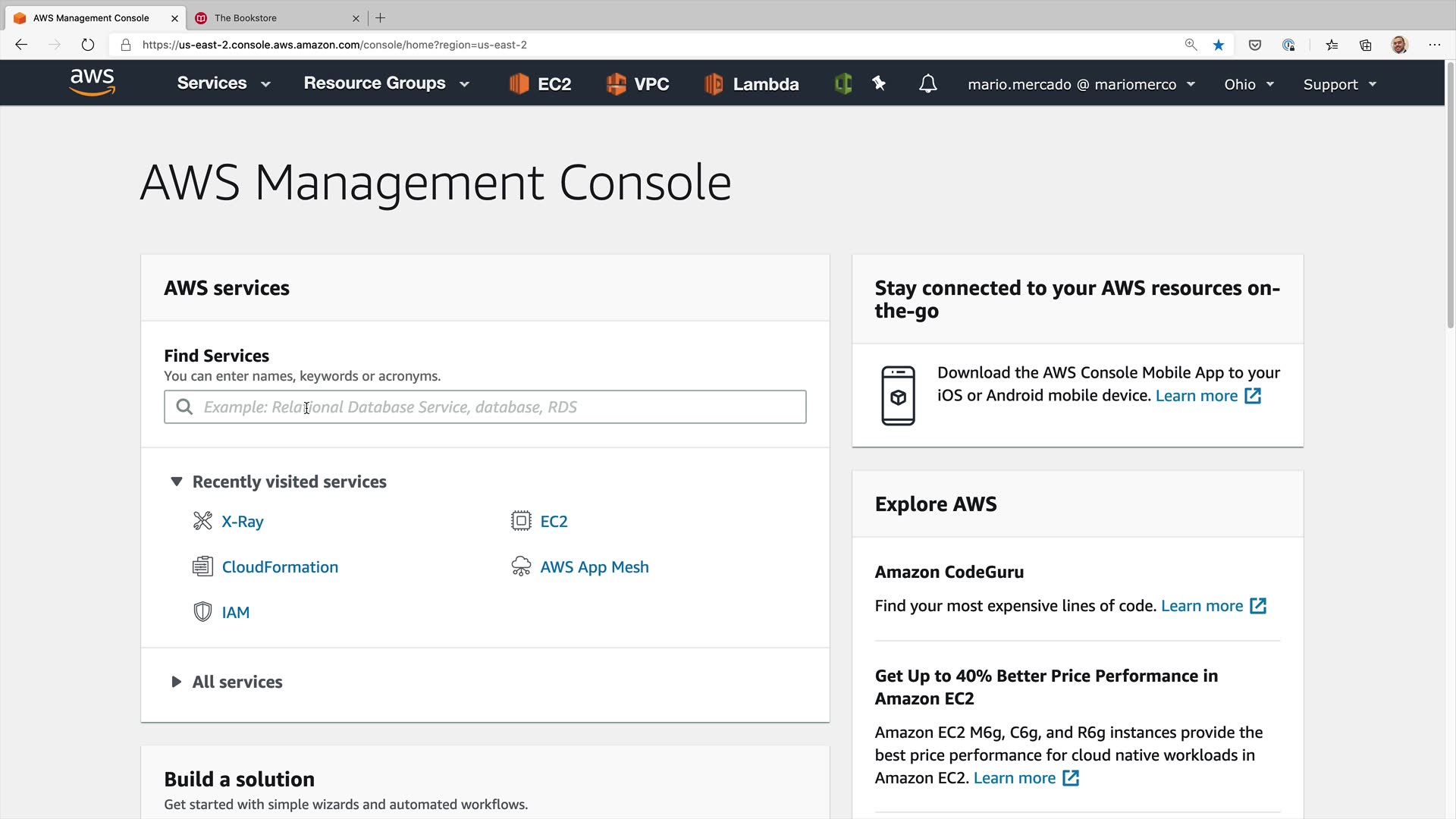
Task: Open the AWS App Mesh link
Action: (x=594, y=567)
